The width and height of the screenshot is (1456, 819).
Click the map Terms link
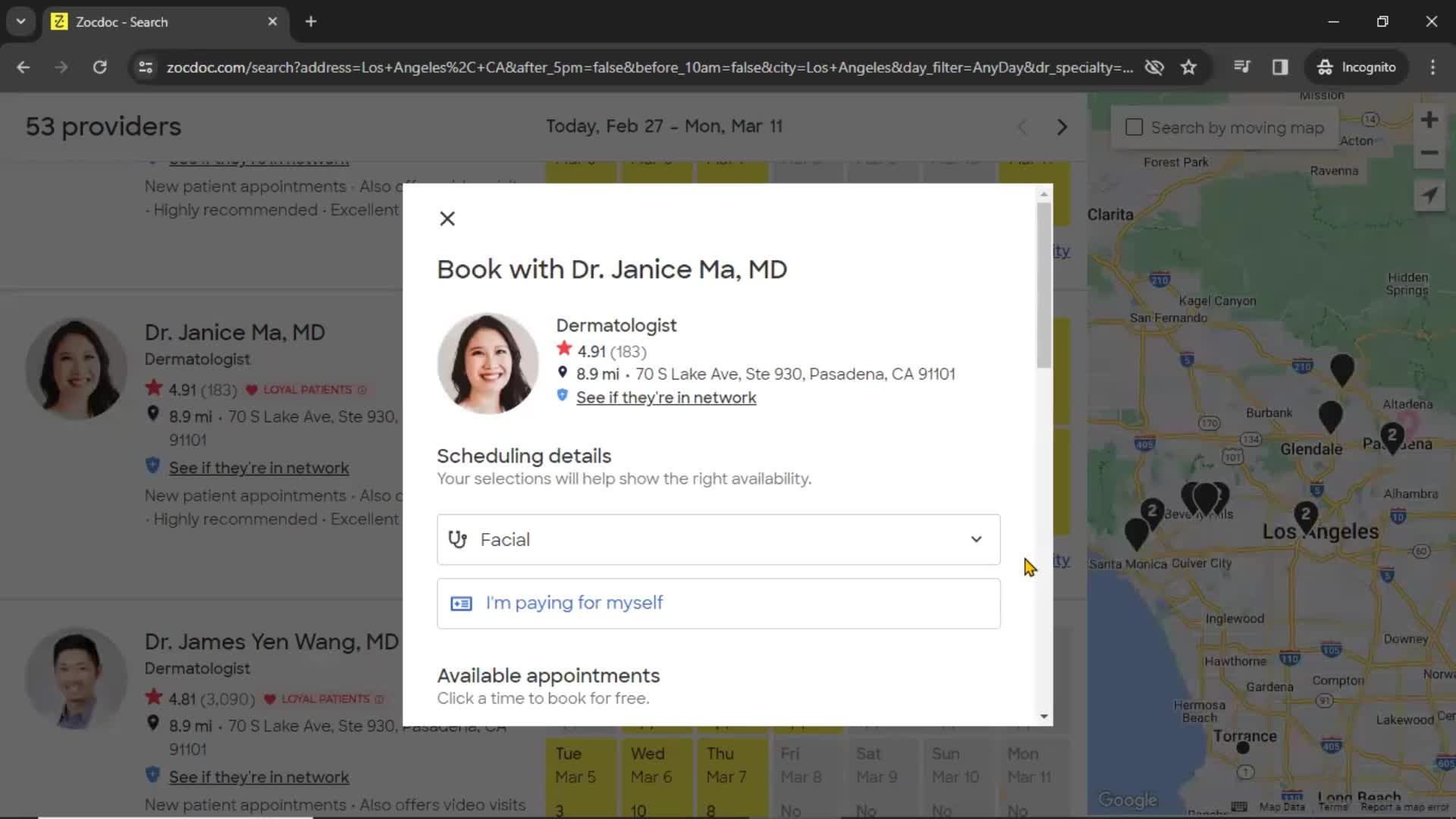pyautogui.click(x=1332, y=807)
